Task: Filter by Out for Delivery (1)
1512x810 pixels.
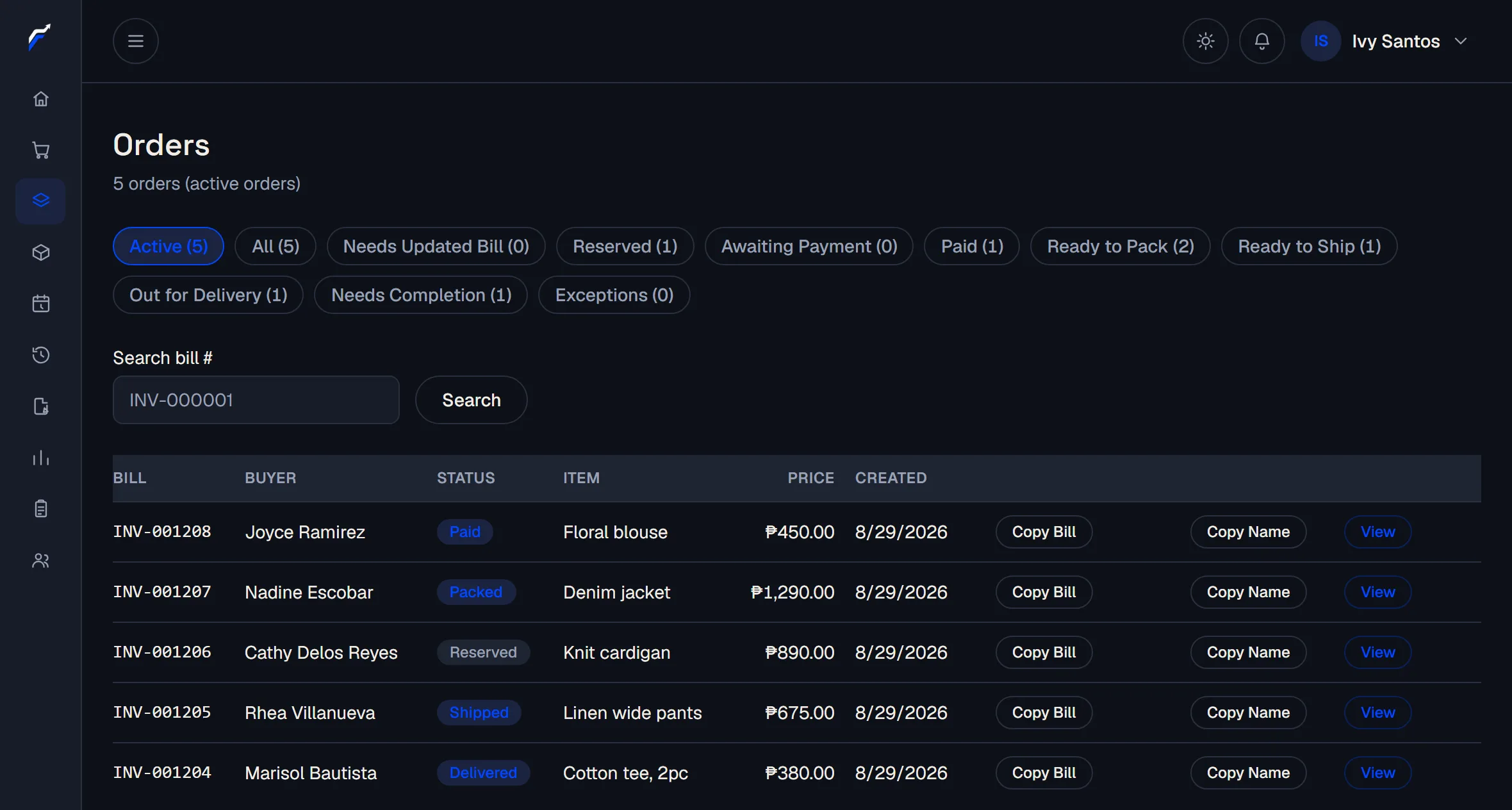Action: 208,295
